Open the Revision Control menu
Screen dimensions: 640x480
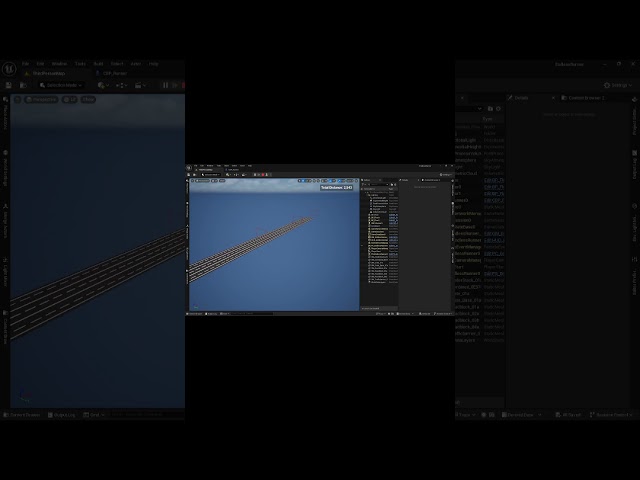[611, 415]
